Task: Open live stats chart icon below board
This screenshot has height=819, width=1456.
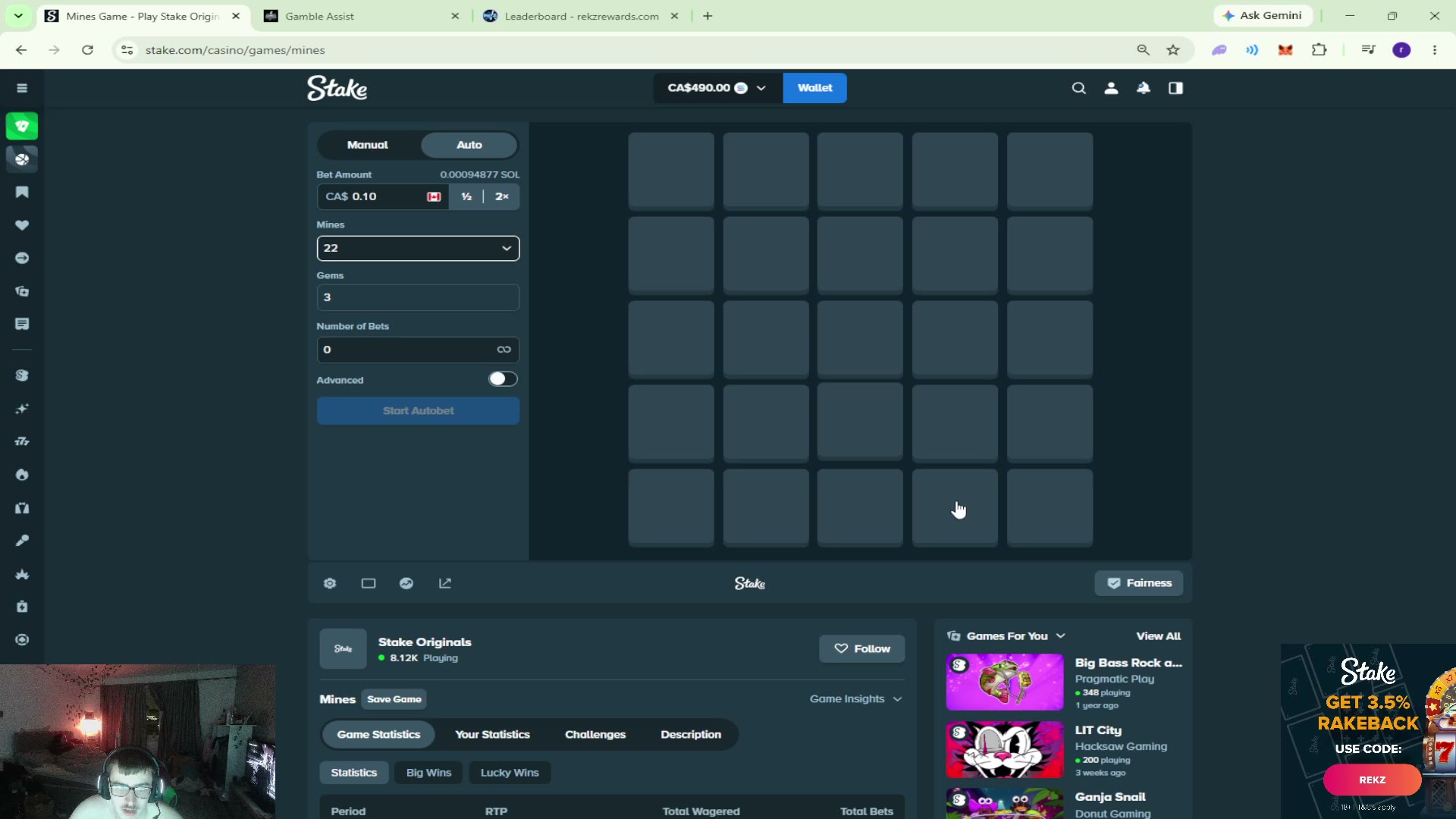Action: point(406,583)
